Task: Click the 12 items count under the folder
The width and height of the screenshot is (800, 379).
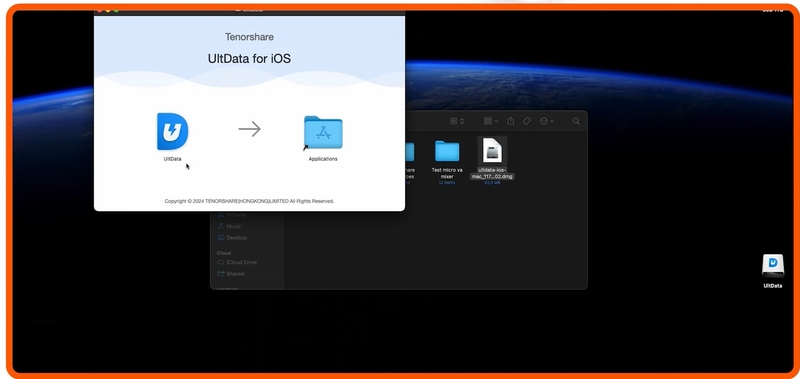Action: click(x=447, y=183)
